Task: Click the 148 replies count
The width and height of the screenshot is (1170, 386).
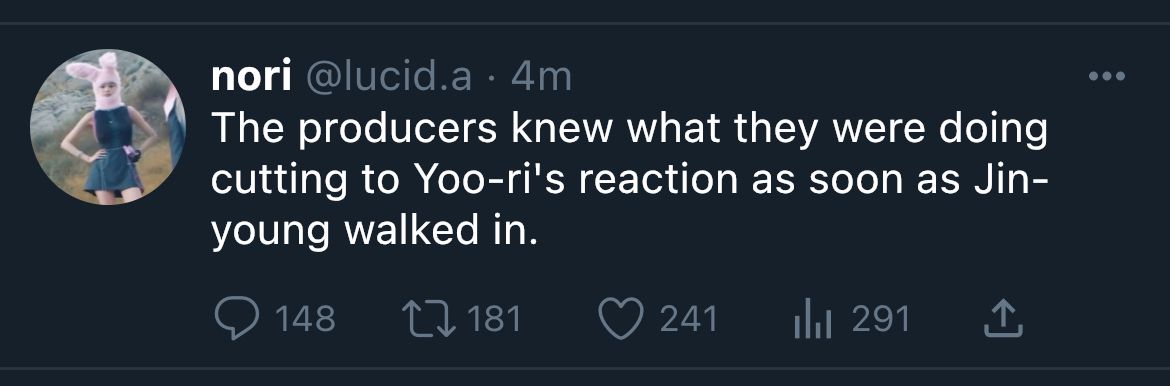Action: (x=306, y=320)
